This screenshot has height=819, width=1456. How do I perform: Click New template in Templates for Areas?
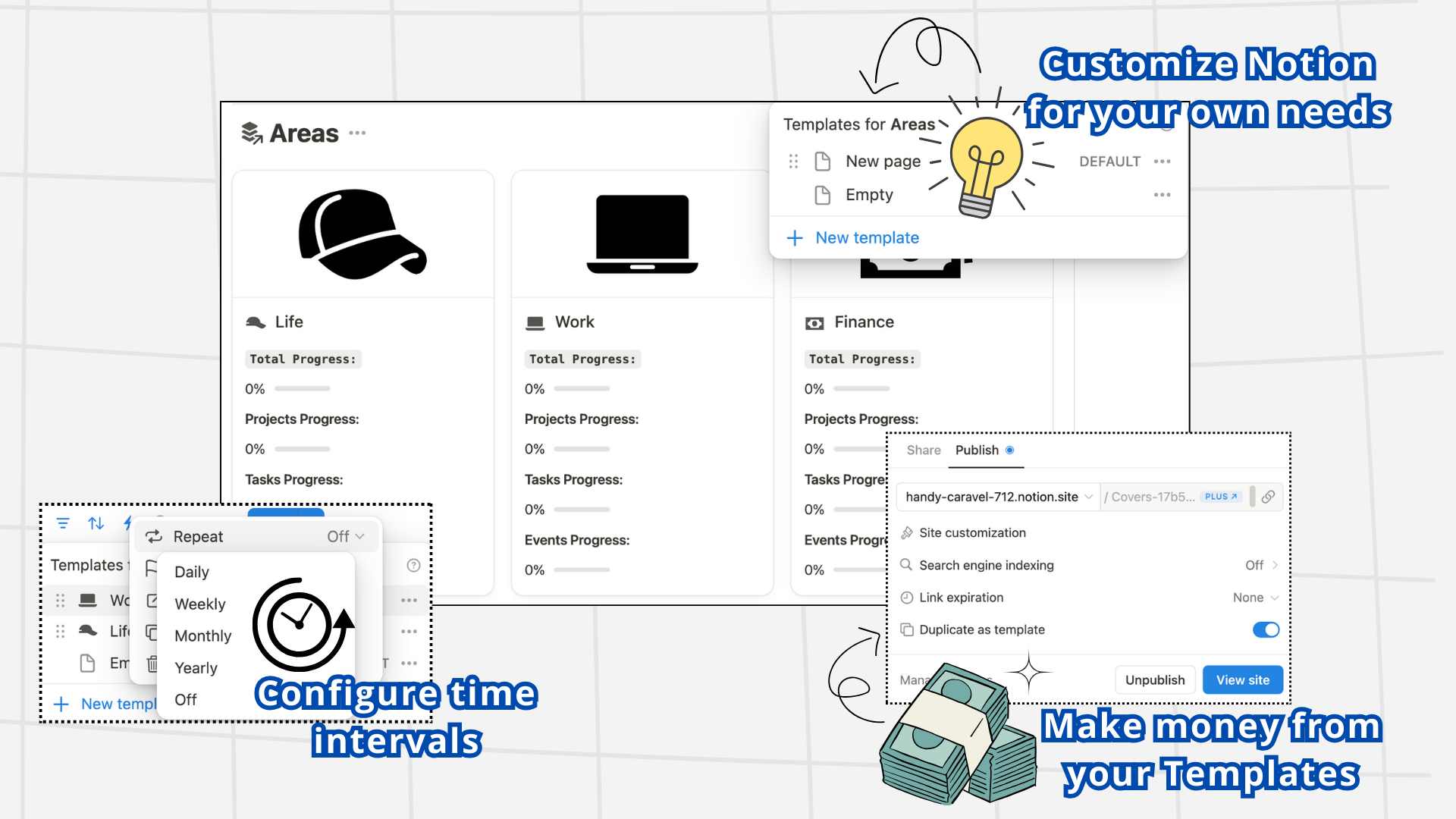coord(867,237)
